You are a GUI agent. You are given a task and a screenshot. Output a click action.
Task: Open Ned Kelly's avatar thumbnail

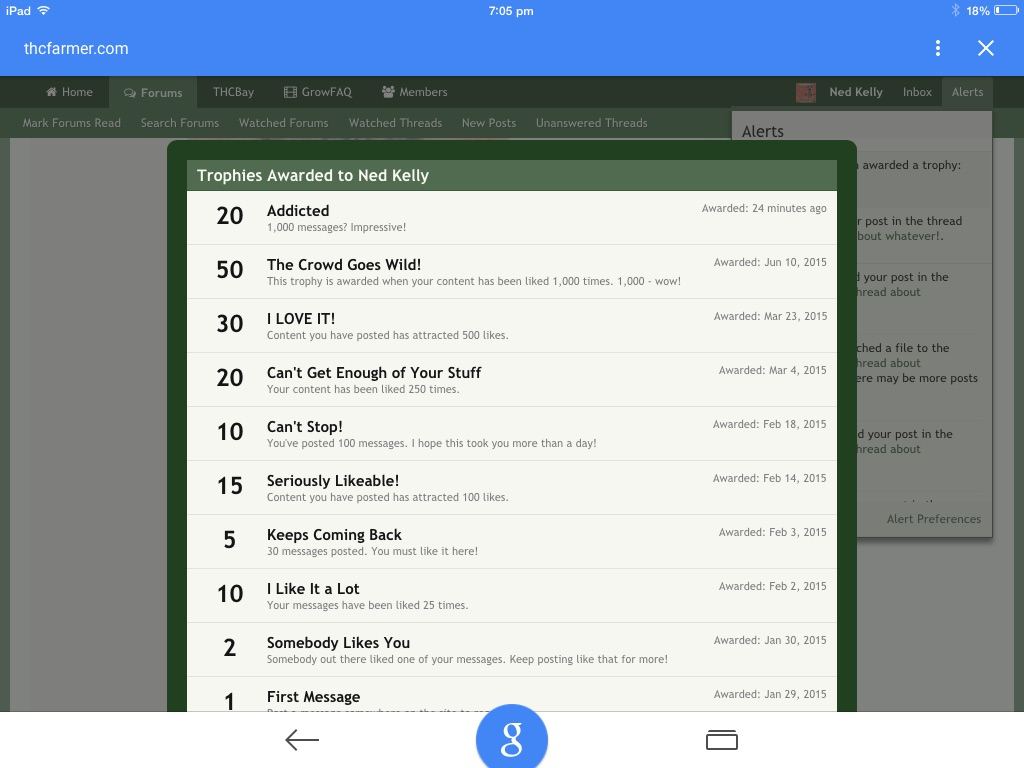click(806, 92)
